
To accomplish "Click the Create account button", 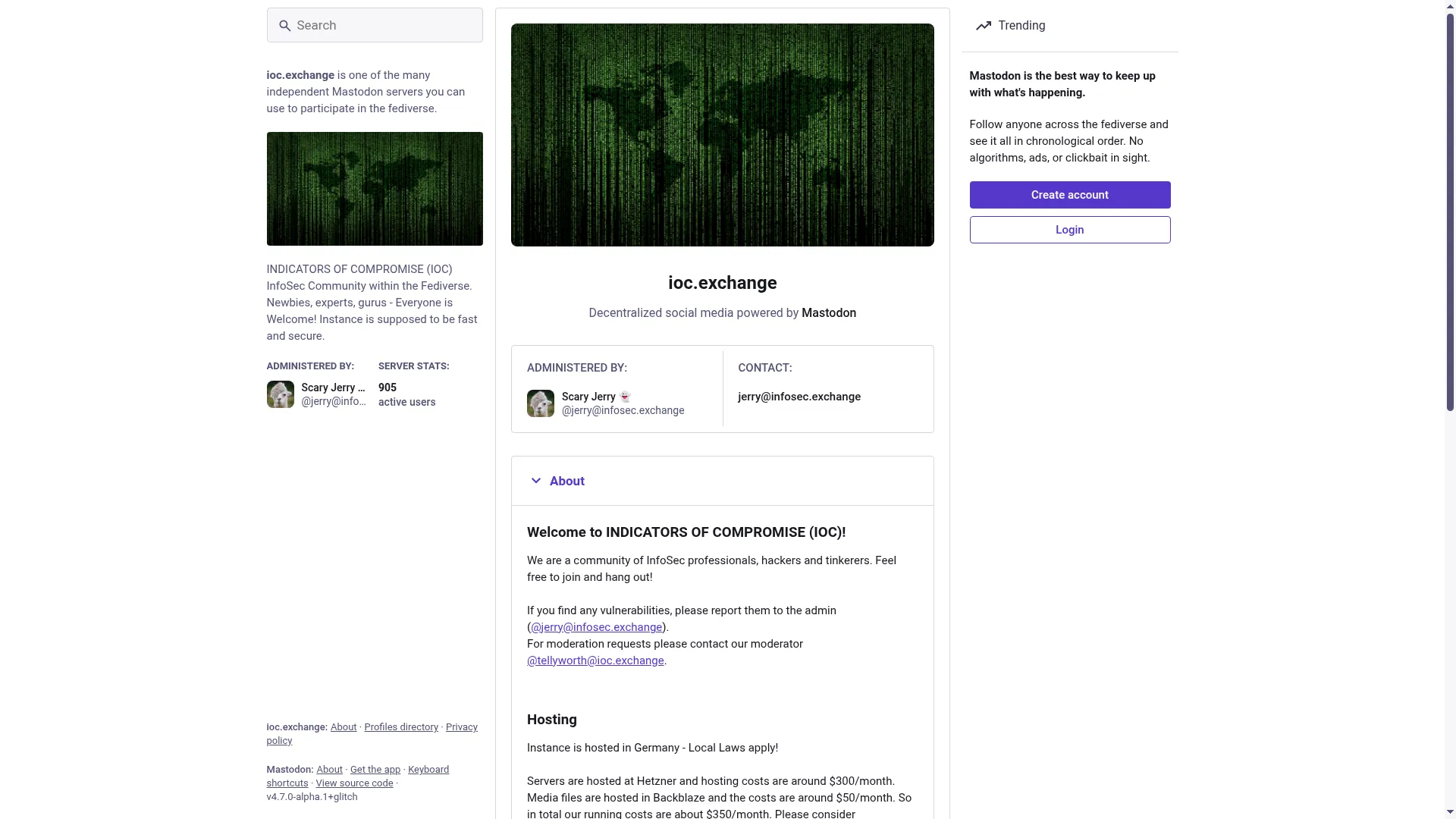I will (x=1070, y=195).
